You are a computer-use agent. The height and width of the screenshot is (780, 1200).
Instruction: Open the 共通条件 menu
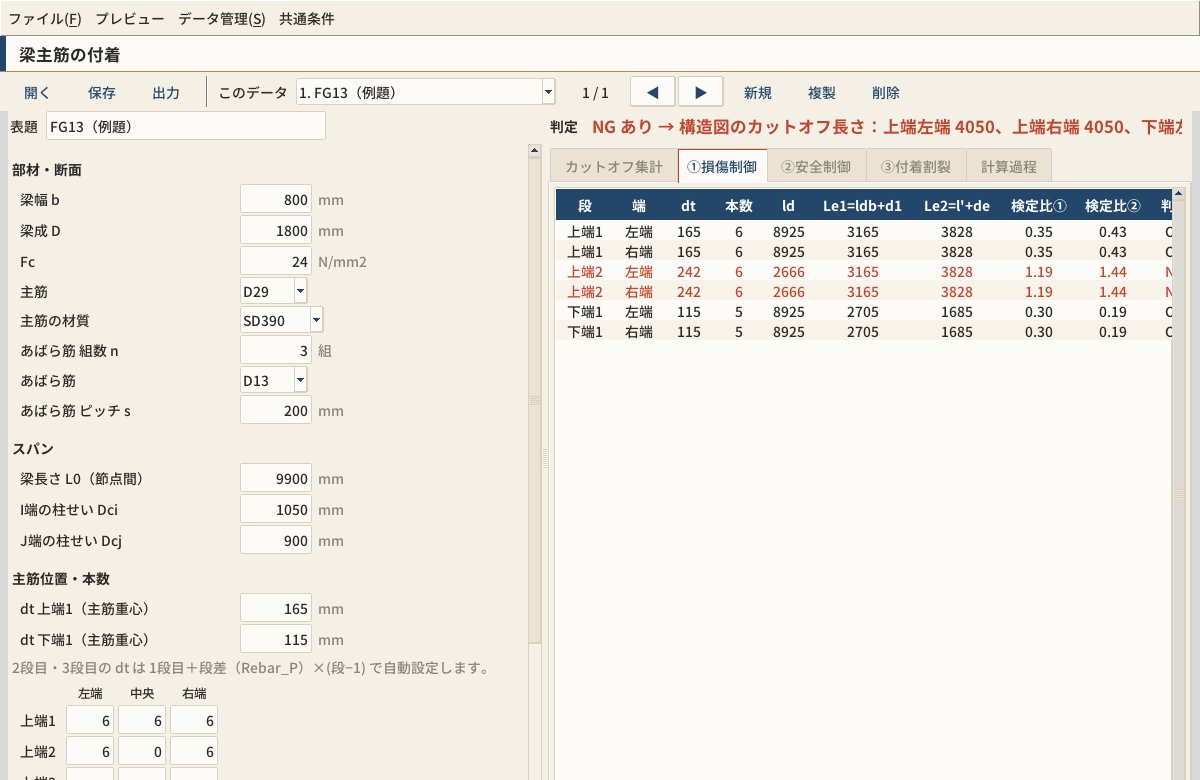(307, 18)
